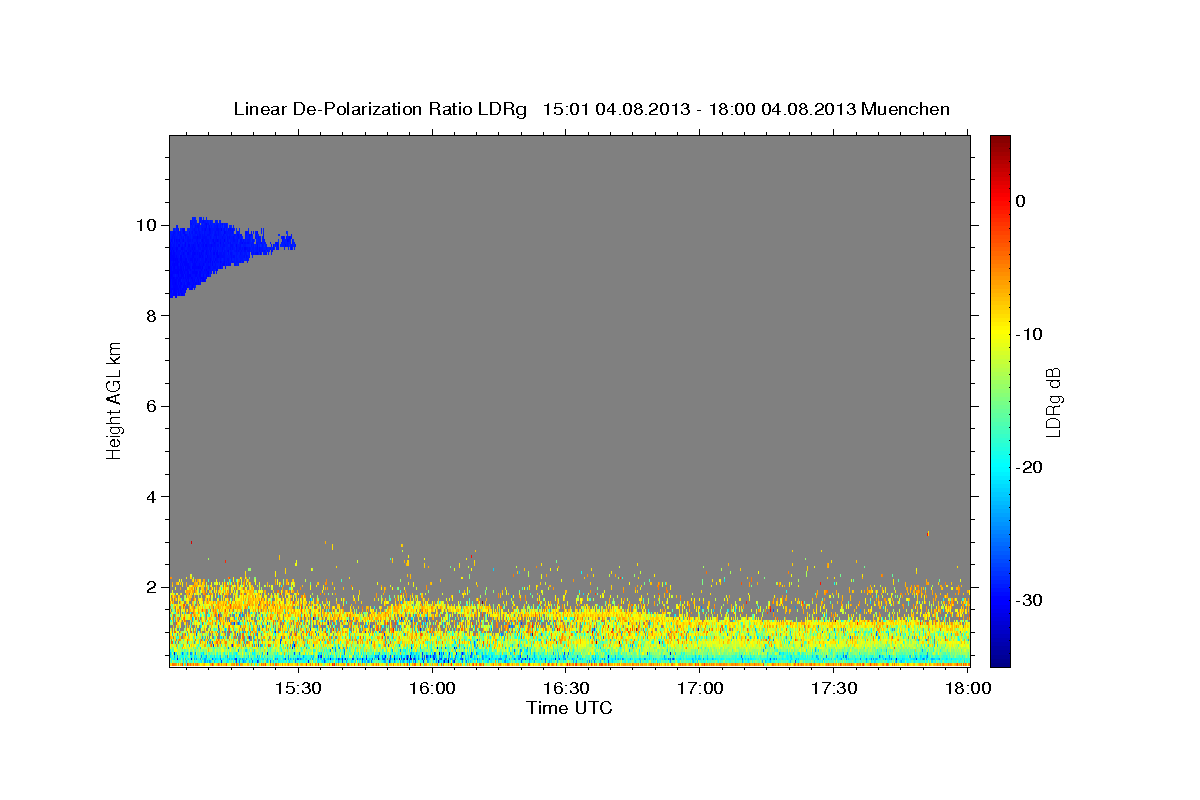Click the 'LDRg dB' colorbar label
This screenshot has width=1200, height=800.
click(x=1053, y=401)
